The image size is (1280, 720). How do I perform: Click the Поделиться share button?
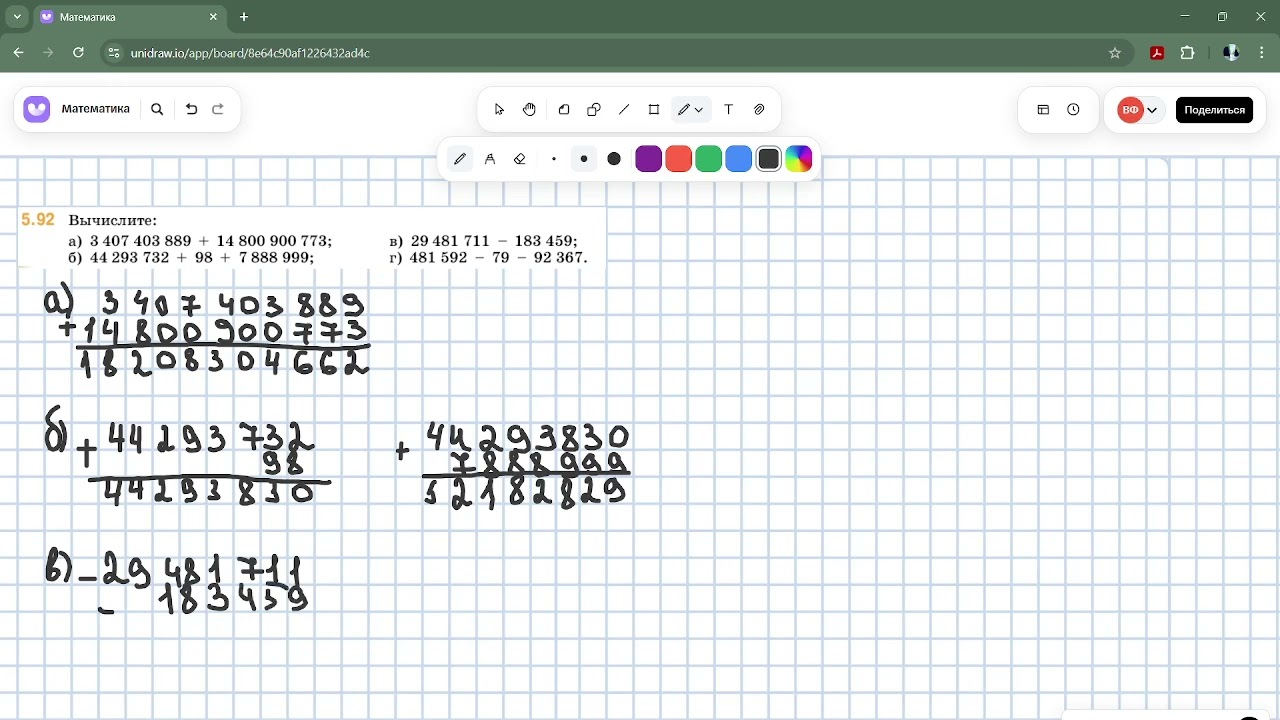(1214, 110)
